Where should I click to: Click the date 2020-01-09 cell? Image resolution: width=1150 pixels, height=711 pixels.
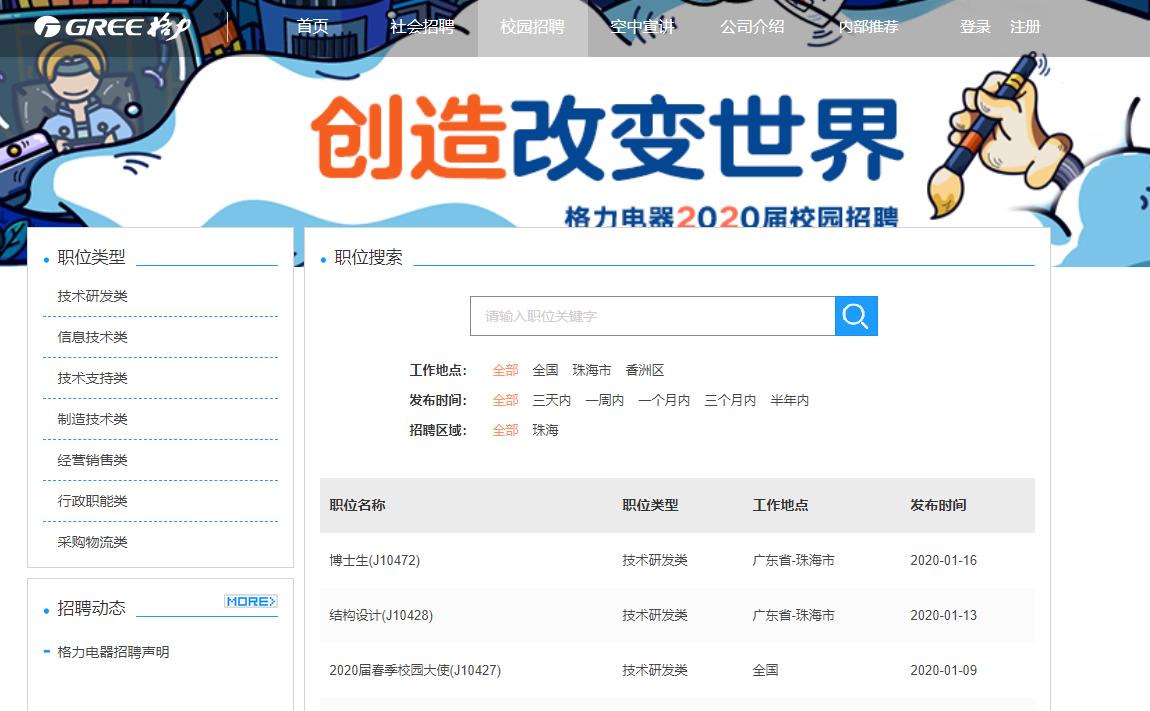pos(944,671)
